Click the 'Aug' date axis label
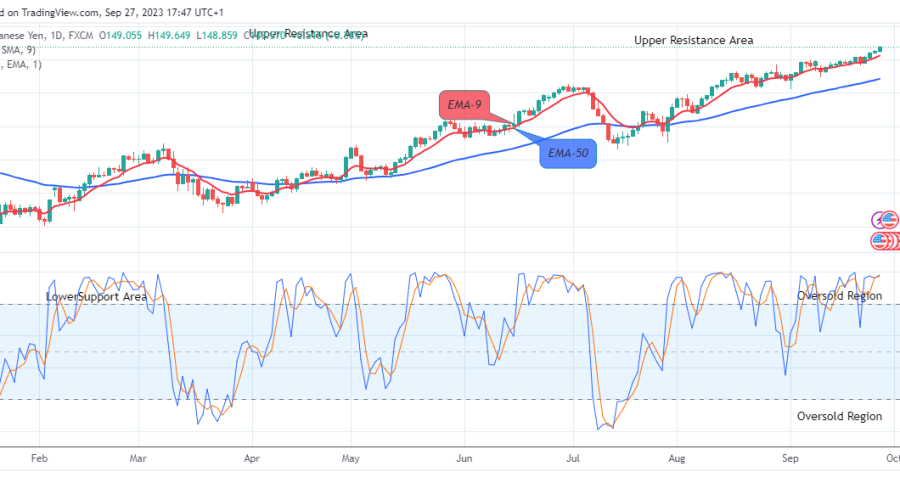The image size is (900, 500). pyautogui.click(x=677, y=458)
